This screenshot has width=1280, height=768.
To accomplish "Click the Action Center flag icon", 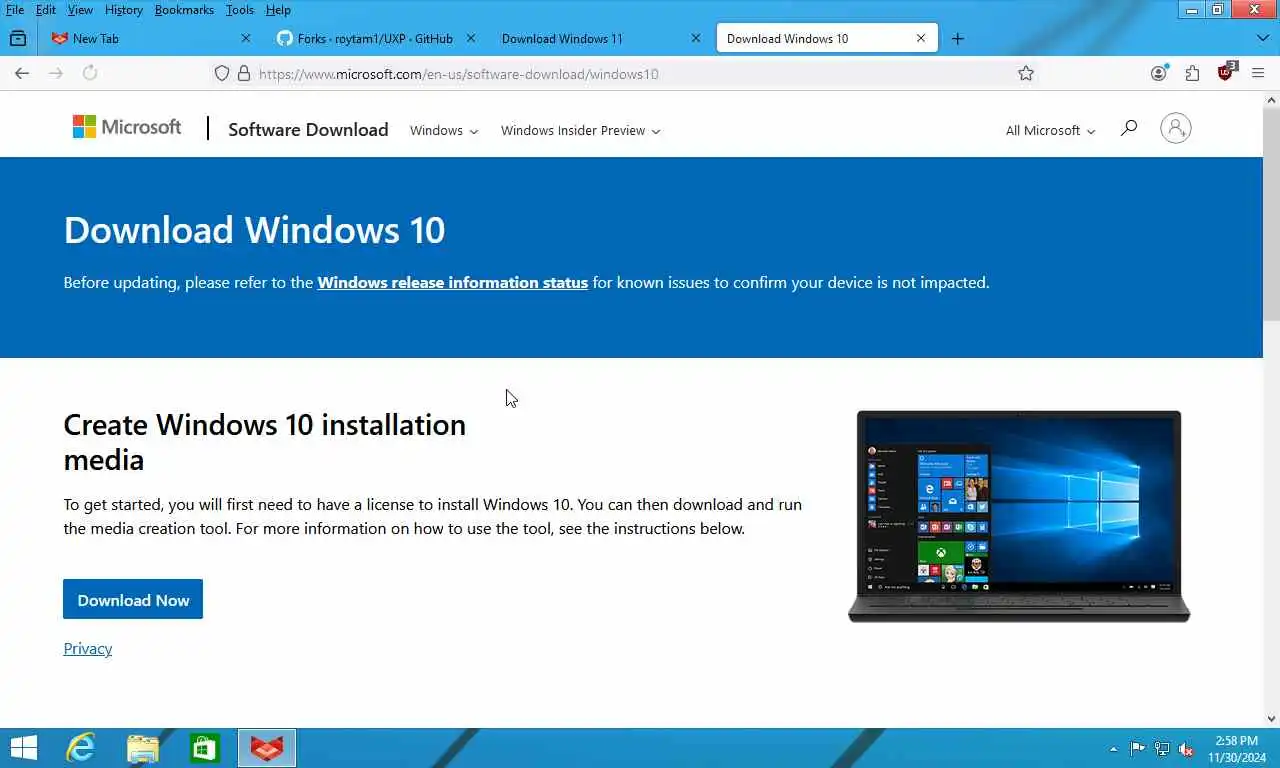I will (1138, 748).
